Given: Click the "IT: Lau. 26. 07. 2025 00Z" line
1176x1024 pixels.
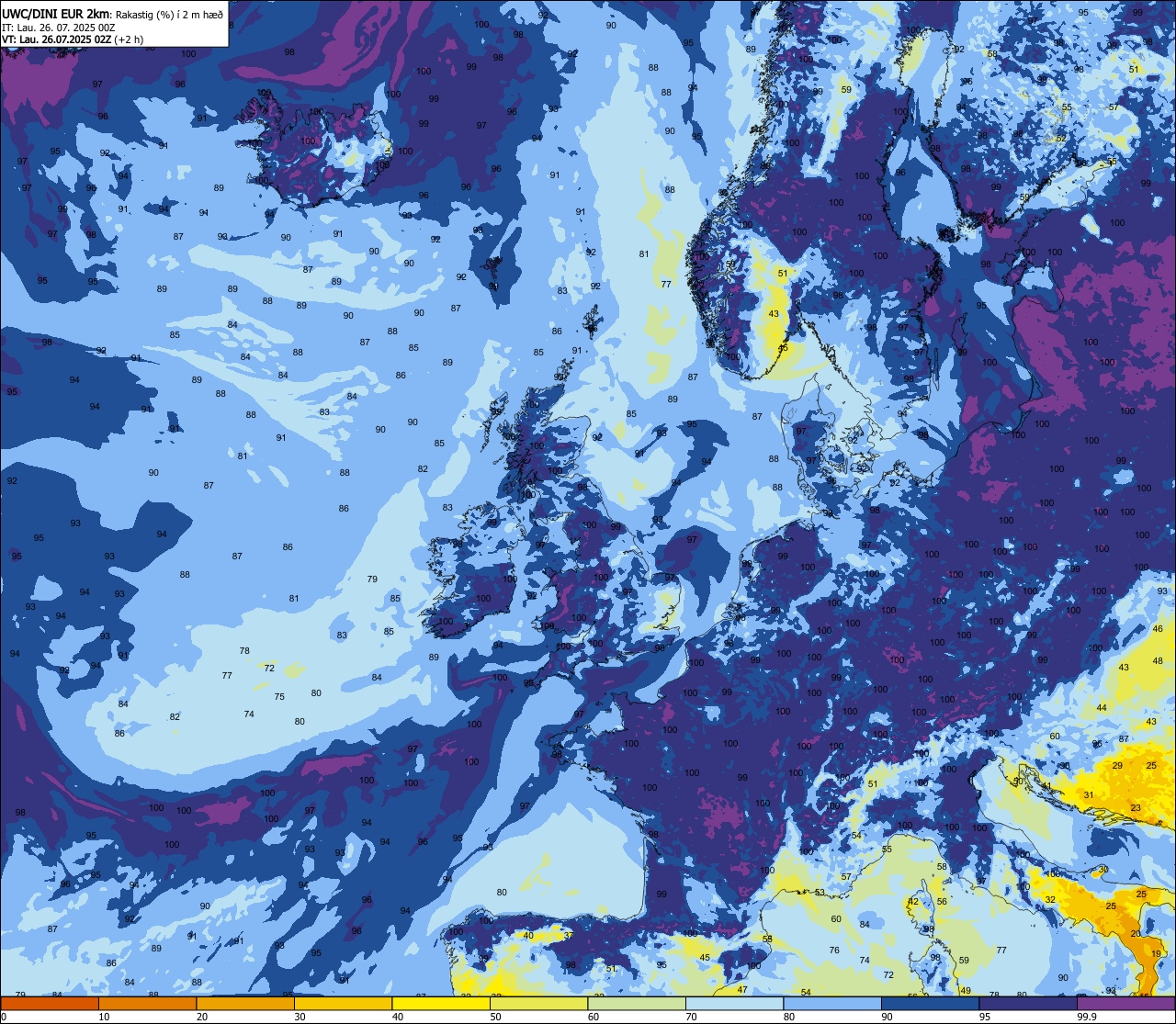Looking at the screenshot, I should coord(59,28).
